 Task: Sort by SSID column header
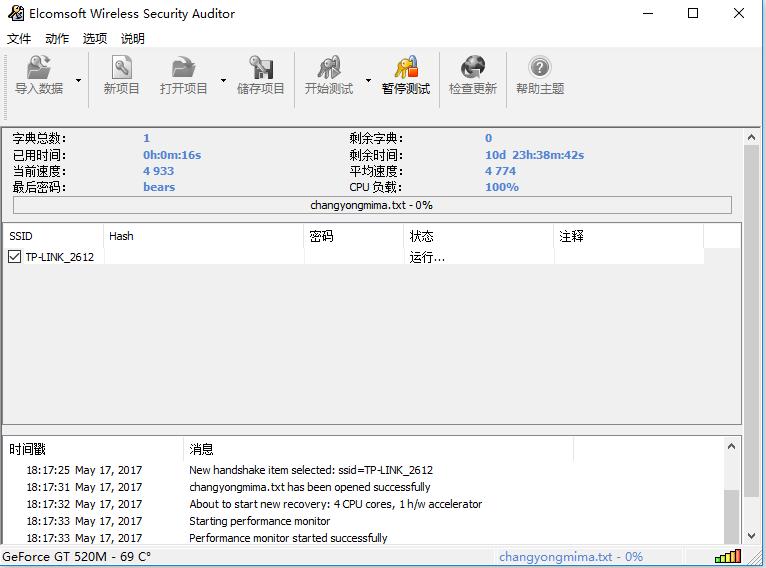pyautogui.click(x=54, y=236)
